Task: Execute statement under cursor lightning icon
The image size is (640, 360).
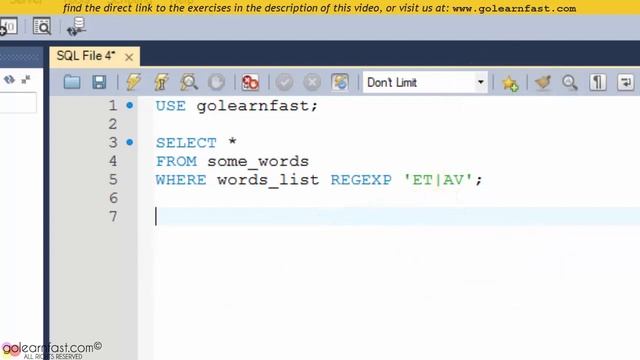Action: click(162, 82)
